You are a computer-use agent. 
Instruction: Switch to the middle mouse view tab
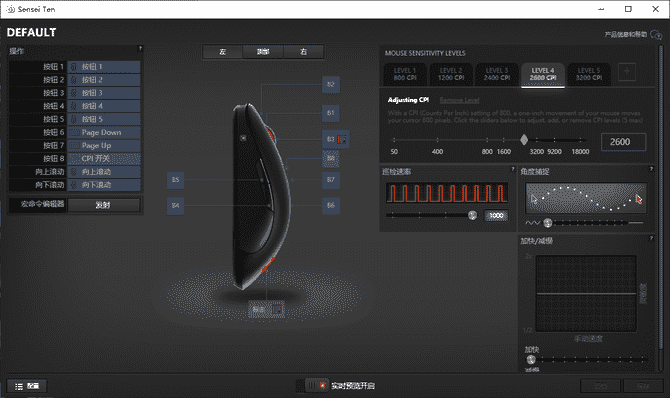coord(263,52)
